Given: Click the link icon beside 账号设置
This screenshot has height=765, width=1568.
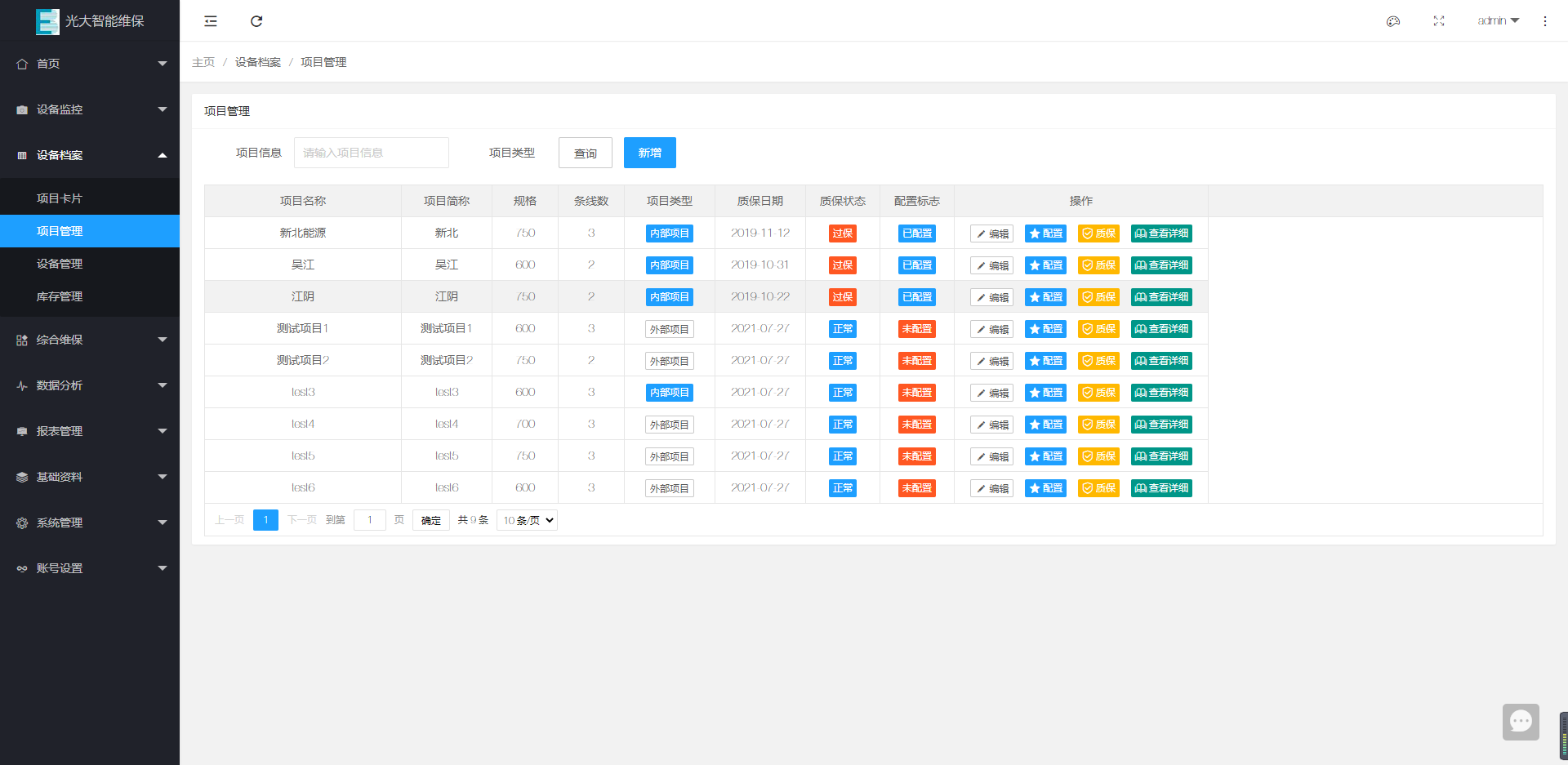Looking at the screenshot, I should (x=22, y=568).
